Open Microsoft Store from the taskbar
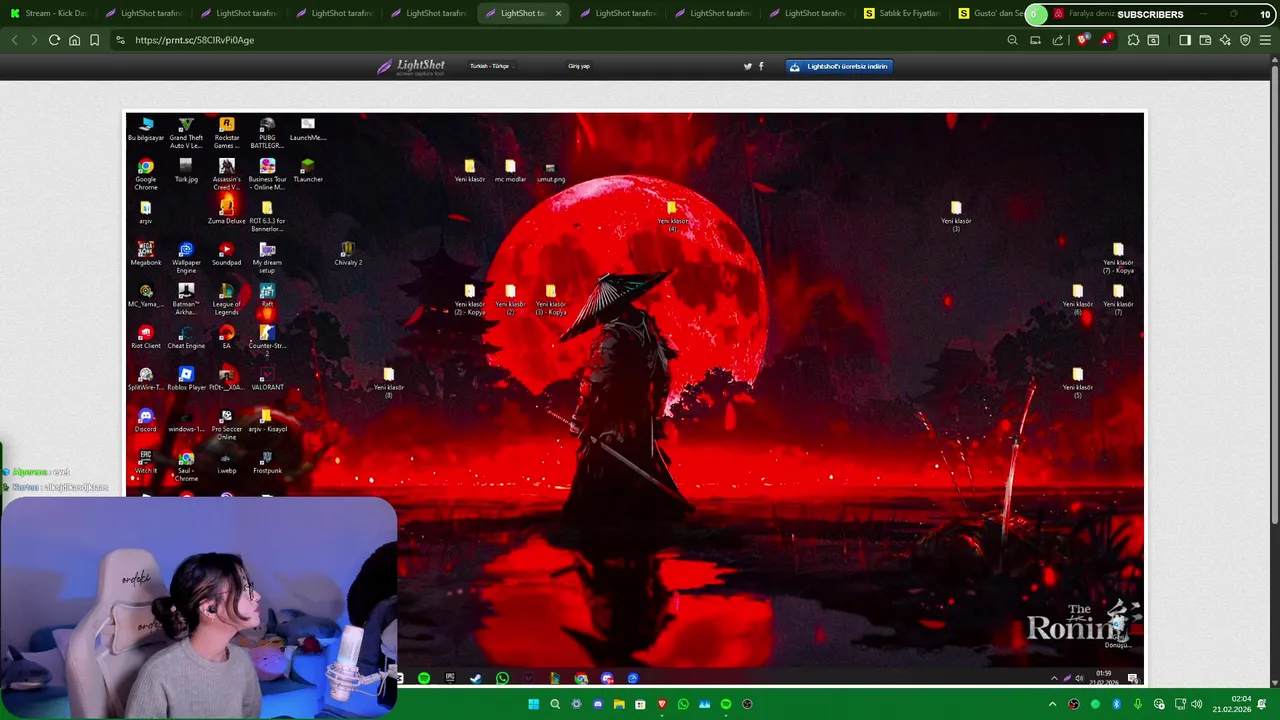The width and height of the screenshot is (1280, 720). point(640,704)
